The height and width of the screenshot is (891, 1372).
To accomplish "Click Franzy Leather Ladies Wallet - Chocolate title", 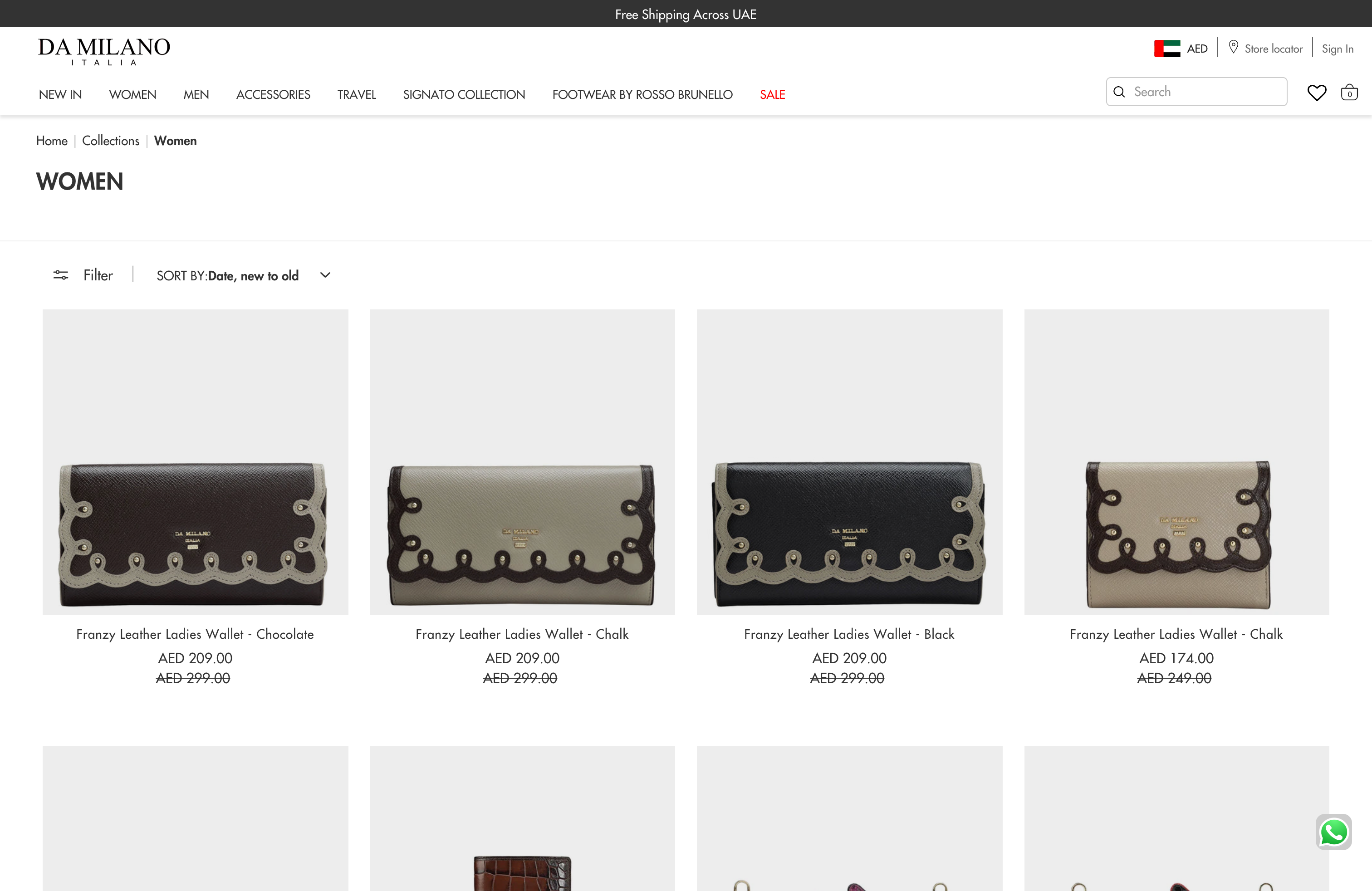I will 196,634.
